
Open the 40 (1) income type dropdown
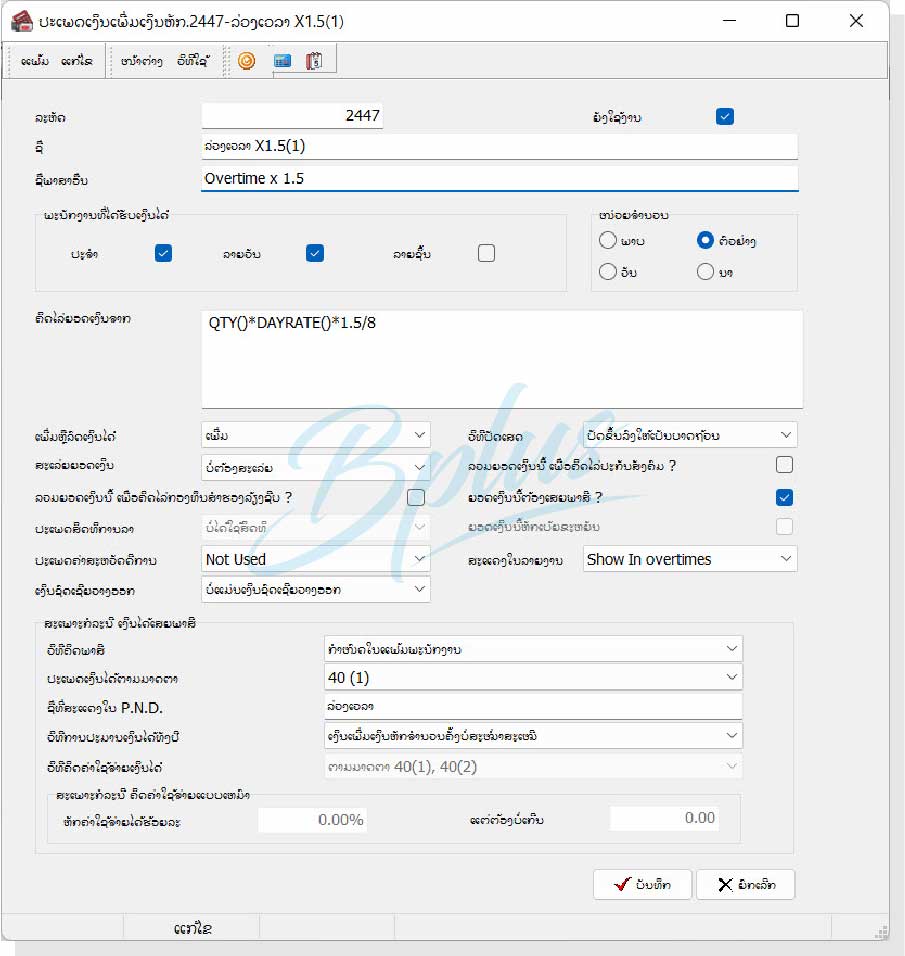[534, 677]
